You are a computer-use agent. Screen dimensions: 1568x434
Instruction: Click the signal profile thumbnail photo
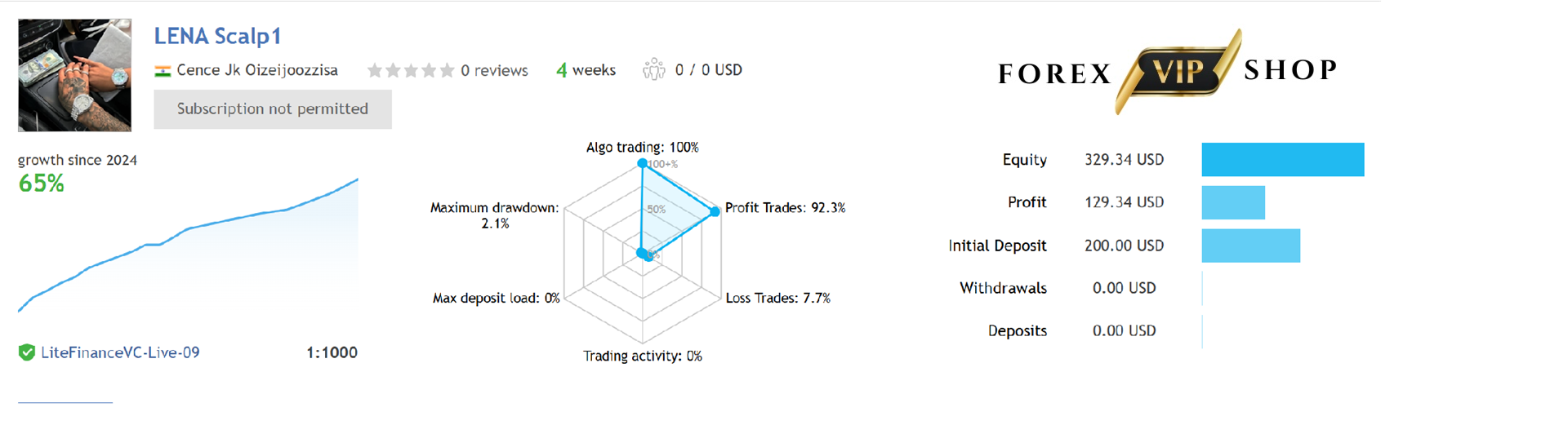tap(74, 75)
